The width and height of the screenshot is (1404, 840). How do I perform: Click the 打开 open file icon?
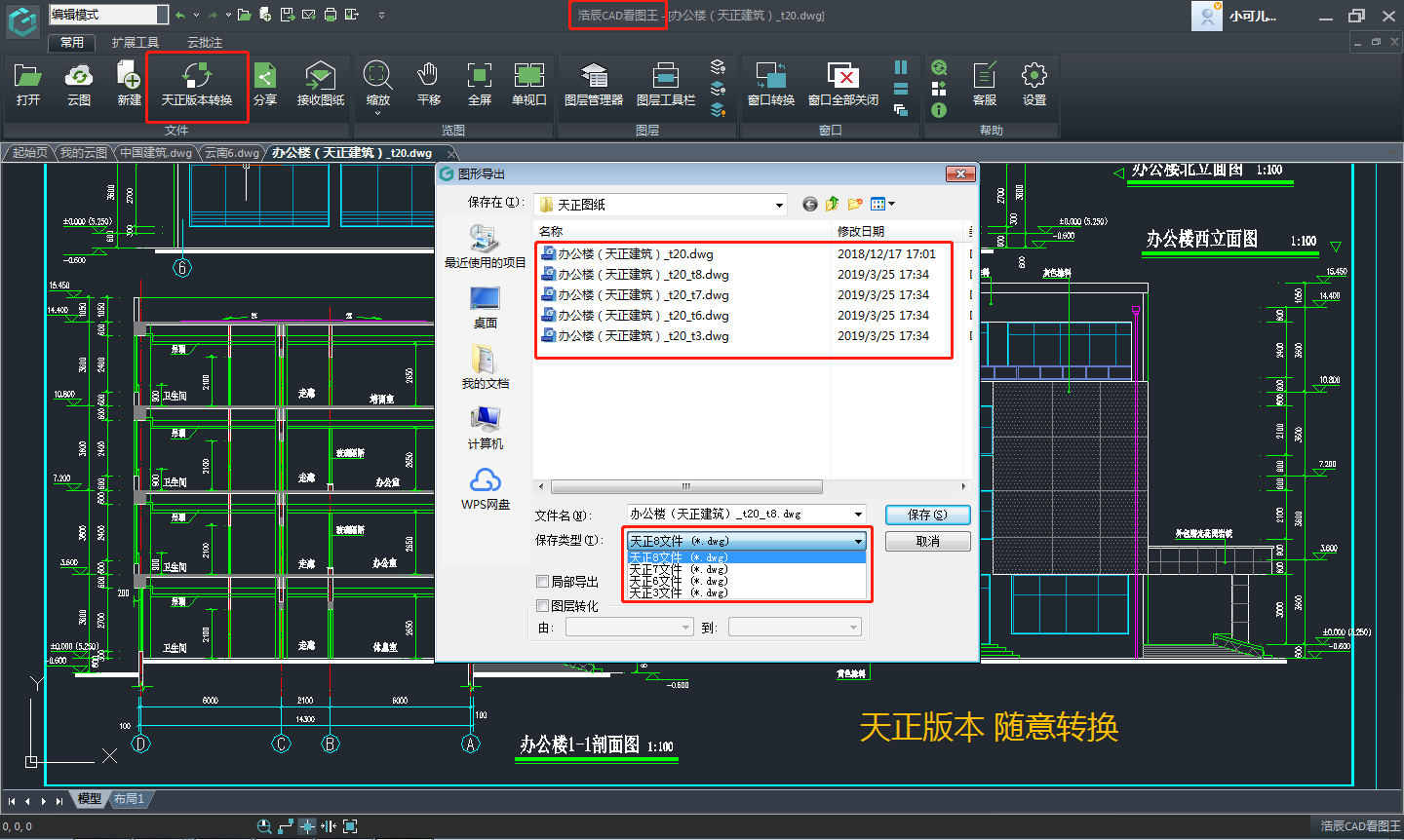point(28,84)
